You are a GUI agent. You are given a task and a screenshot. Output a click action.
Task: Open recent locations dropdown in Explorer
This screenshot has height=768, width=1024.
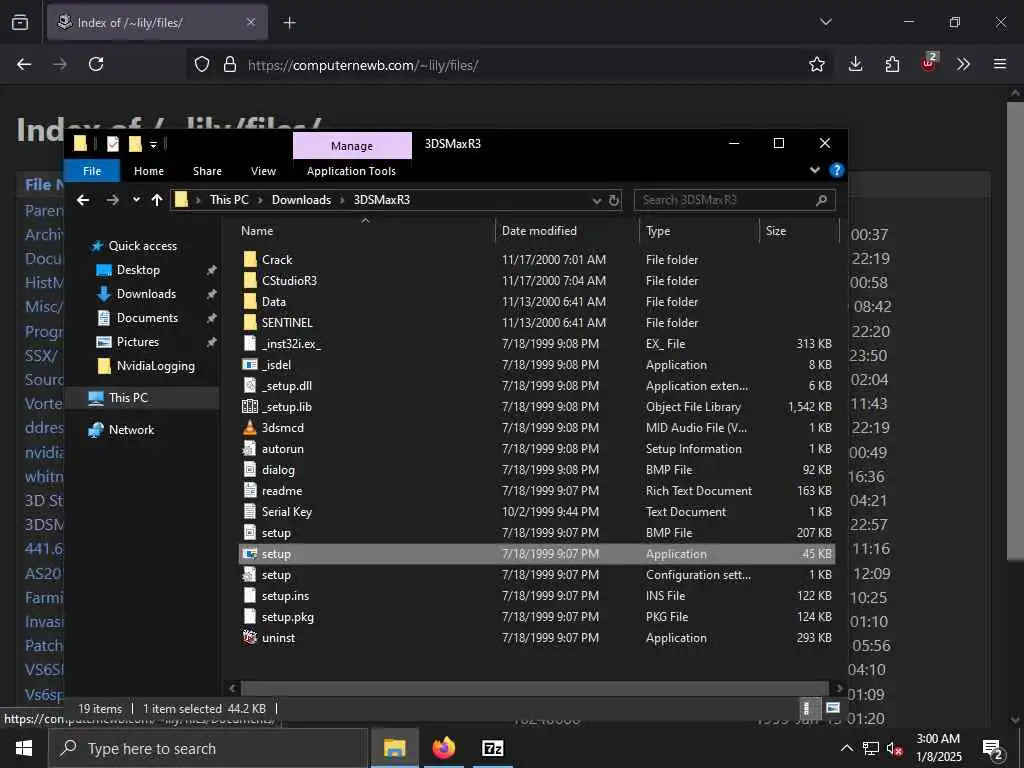136,200
